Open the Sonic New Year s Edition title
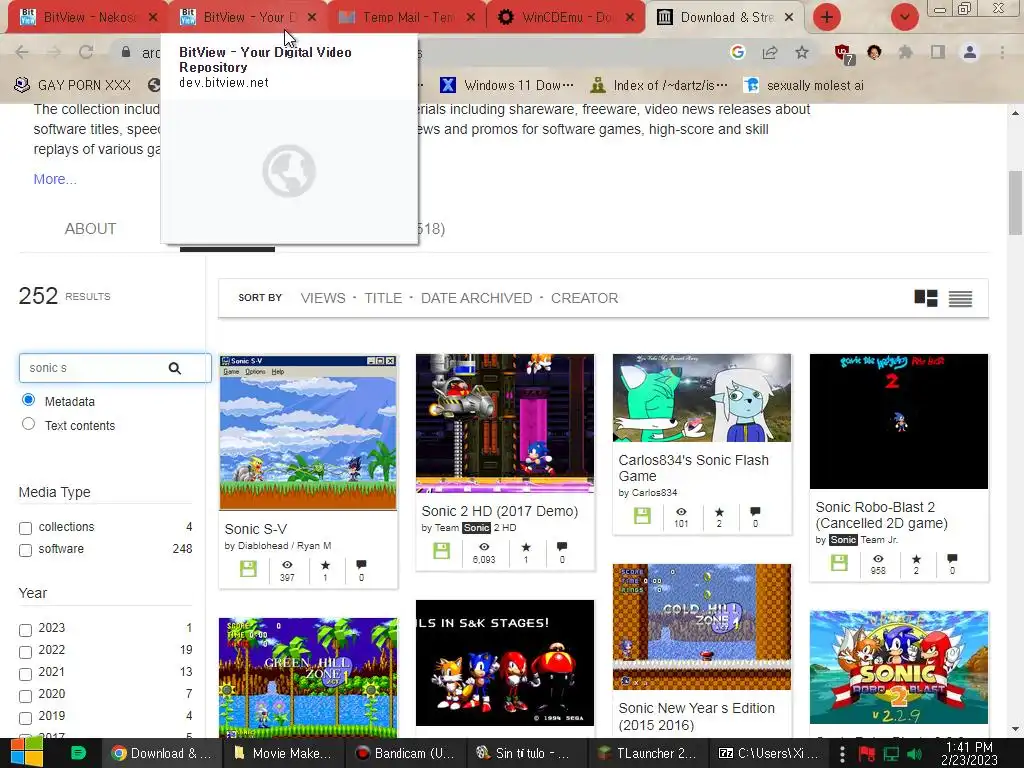The height and width of the screenshot is (768, 1024). (x=696, y=716)
